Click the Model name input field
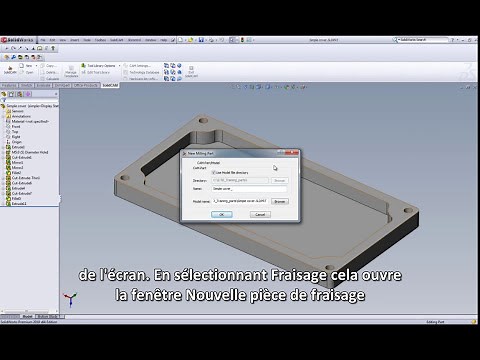Screen dimensions: 480x360 coord(240,201)
